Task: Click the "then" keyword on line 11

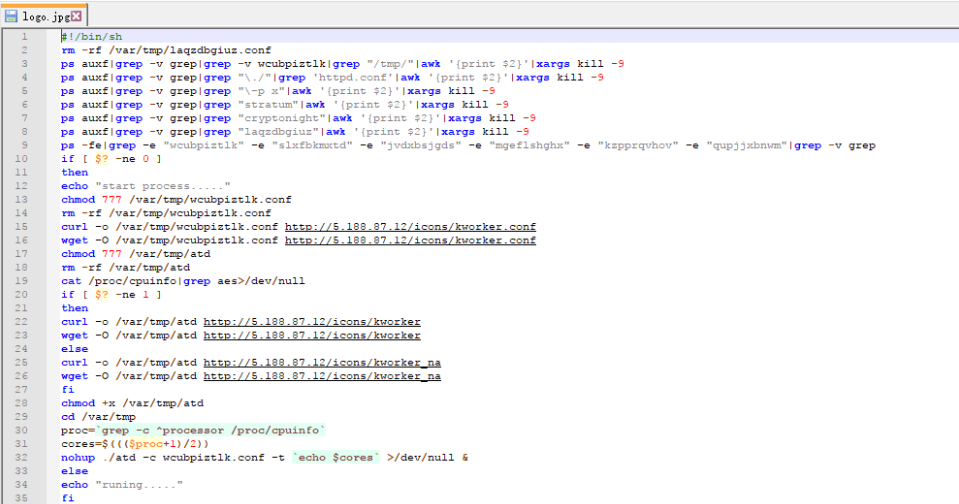Action: [x=75, y=172]
